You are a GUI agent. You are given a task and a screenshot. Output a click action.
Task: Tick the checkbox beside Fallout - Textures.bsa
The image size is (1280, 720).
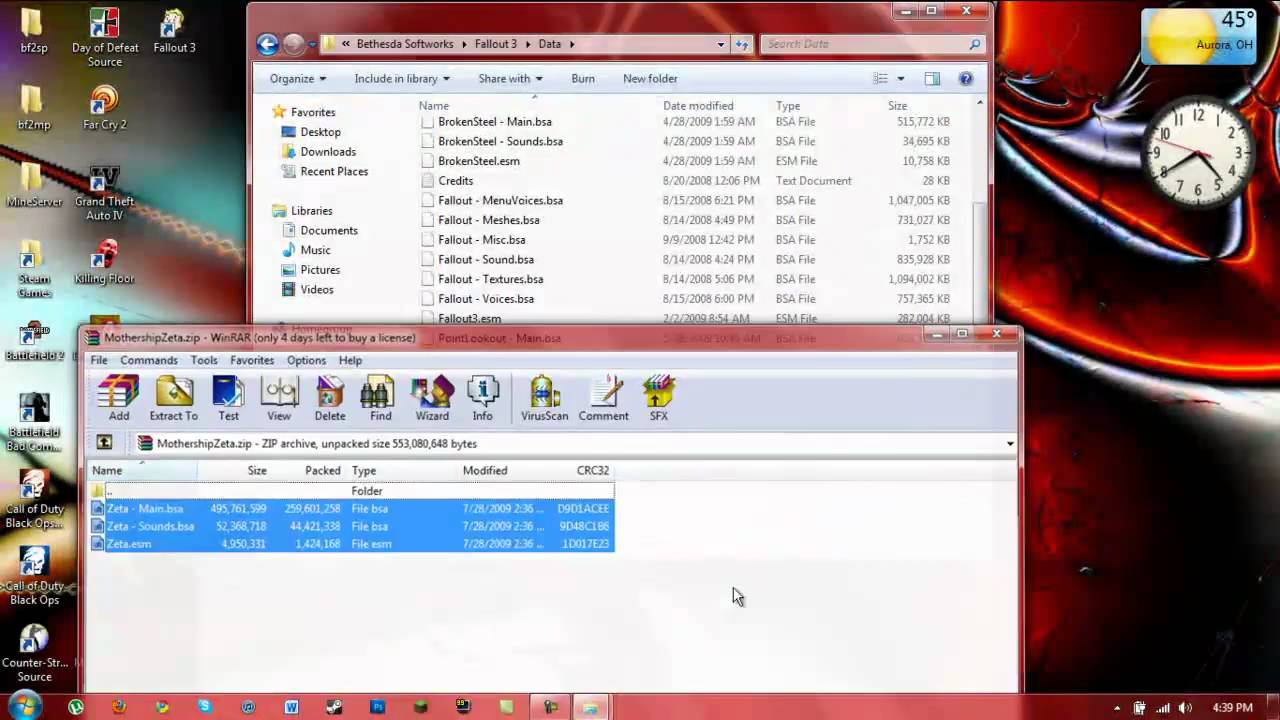[x=427, y=279]
